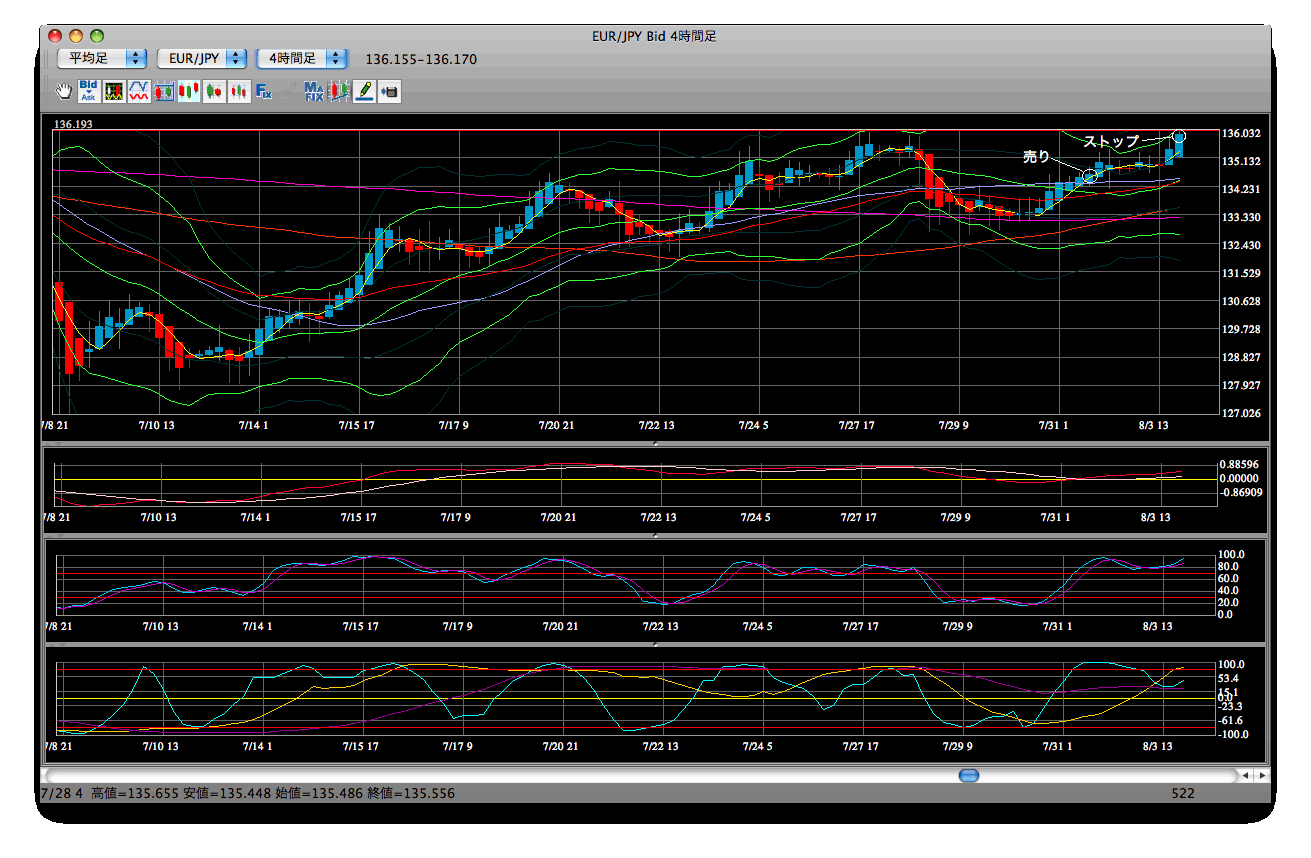The image size is (1311, 858).
Task: Click the scrollbar left arrow
Action: coord(1244,775)
